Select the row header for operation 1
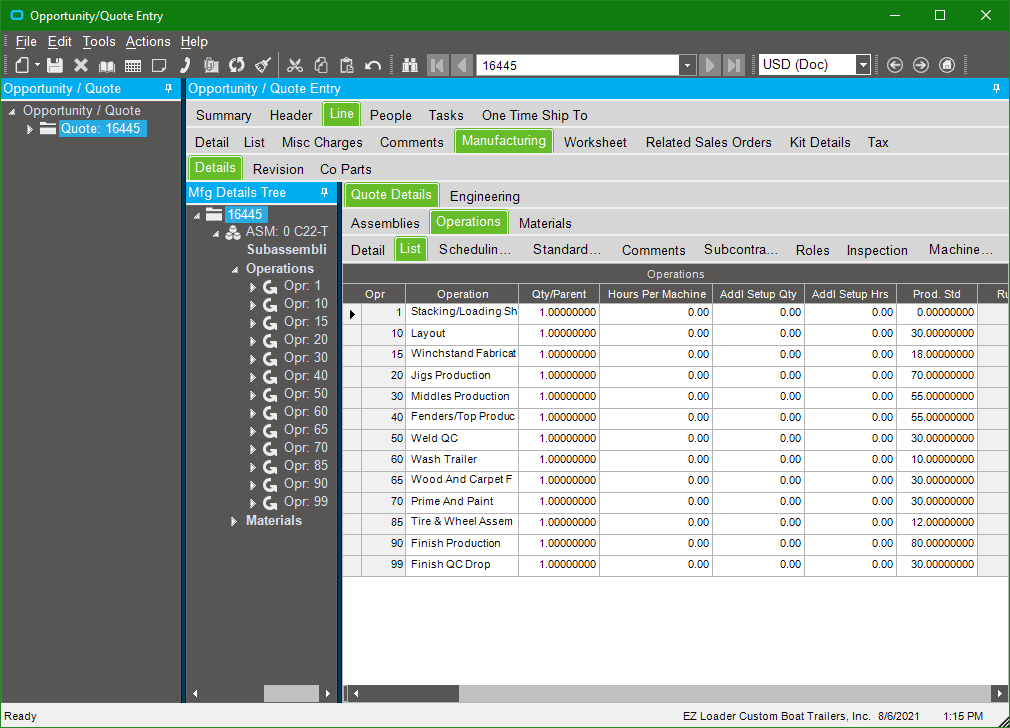This screenshot has width=1010, height=728. (x=352, y=314)
